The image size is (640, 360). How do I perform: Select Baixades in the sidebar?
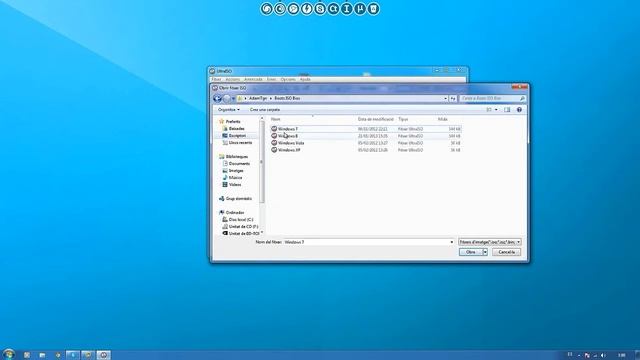(x=236, y=129)
